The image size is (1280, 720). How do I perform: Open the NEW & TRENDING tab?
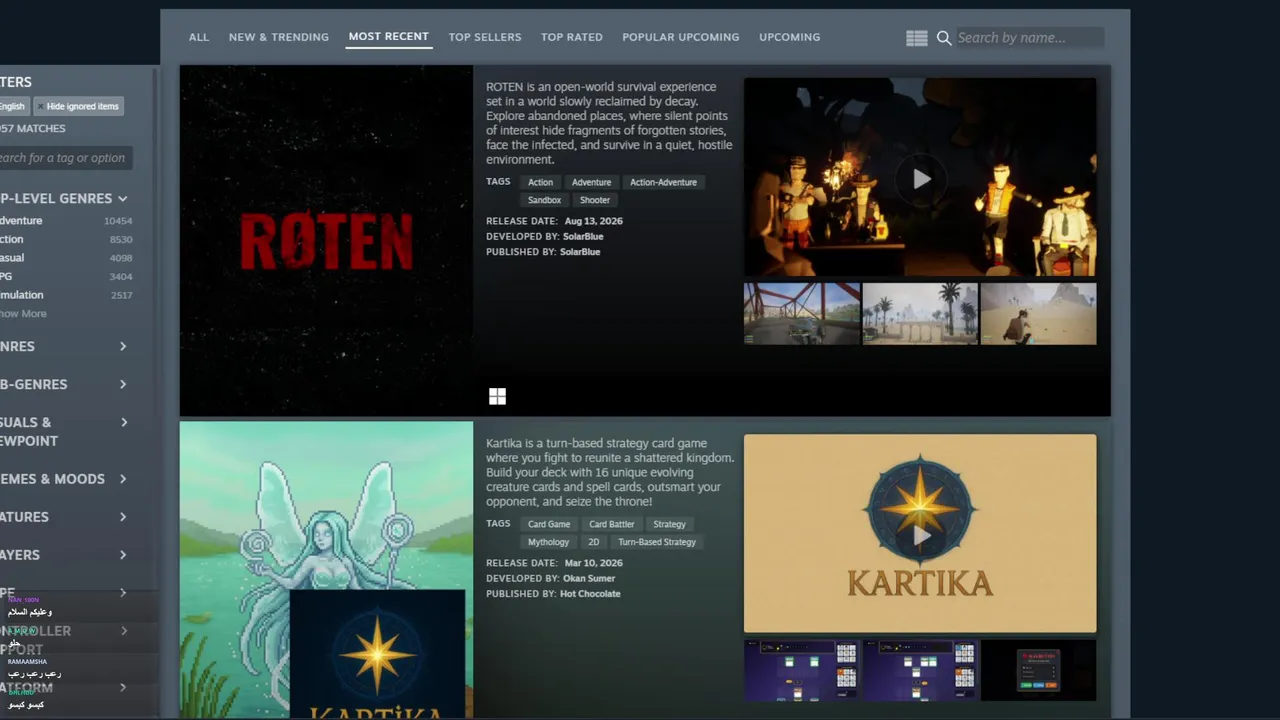(x=279, y=37)
